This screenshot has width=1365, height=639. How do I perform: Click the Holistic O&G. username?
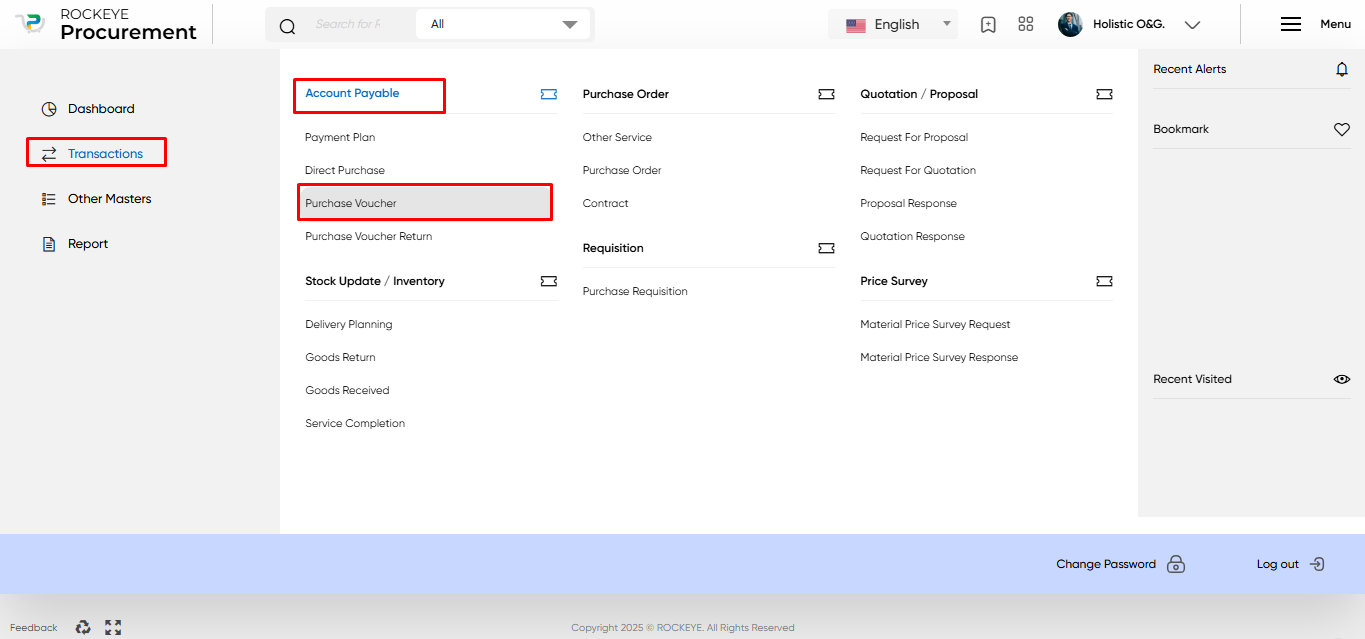(1129, 24)
